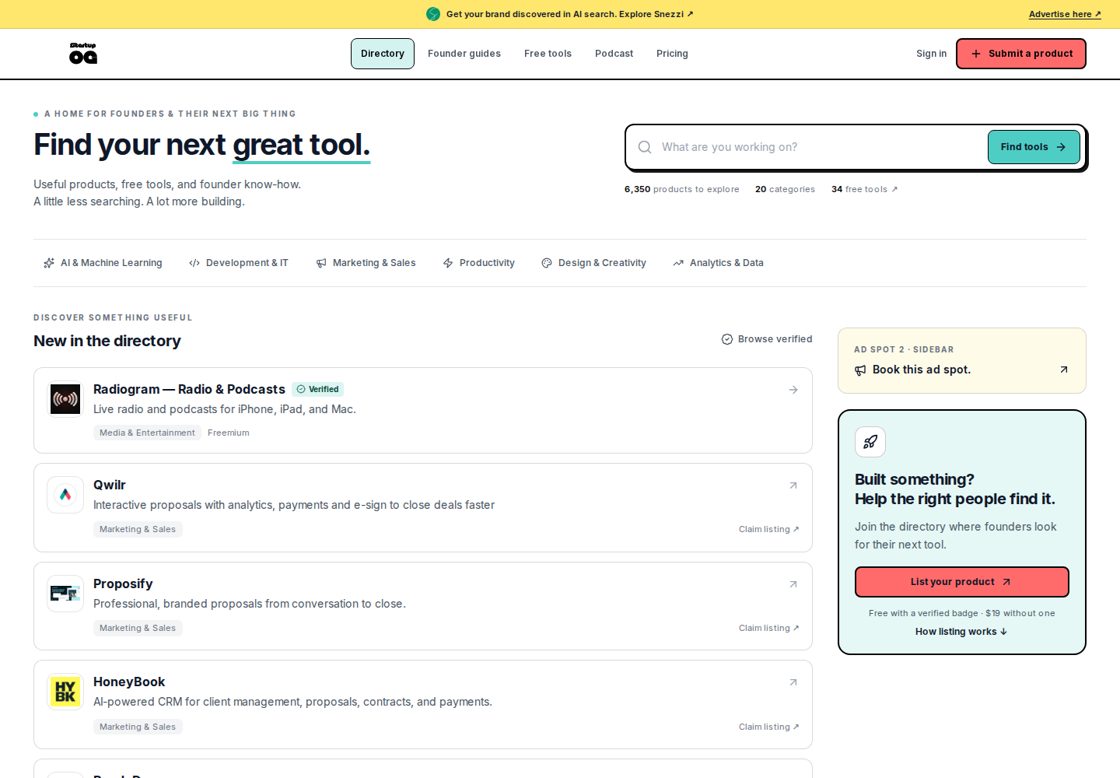Open the Radiogram — Radio & Podcasts title

point(189,389)
